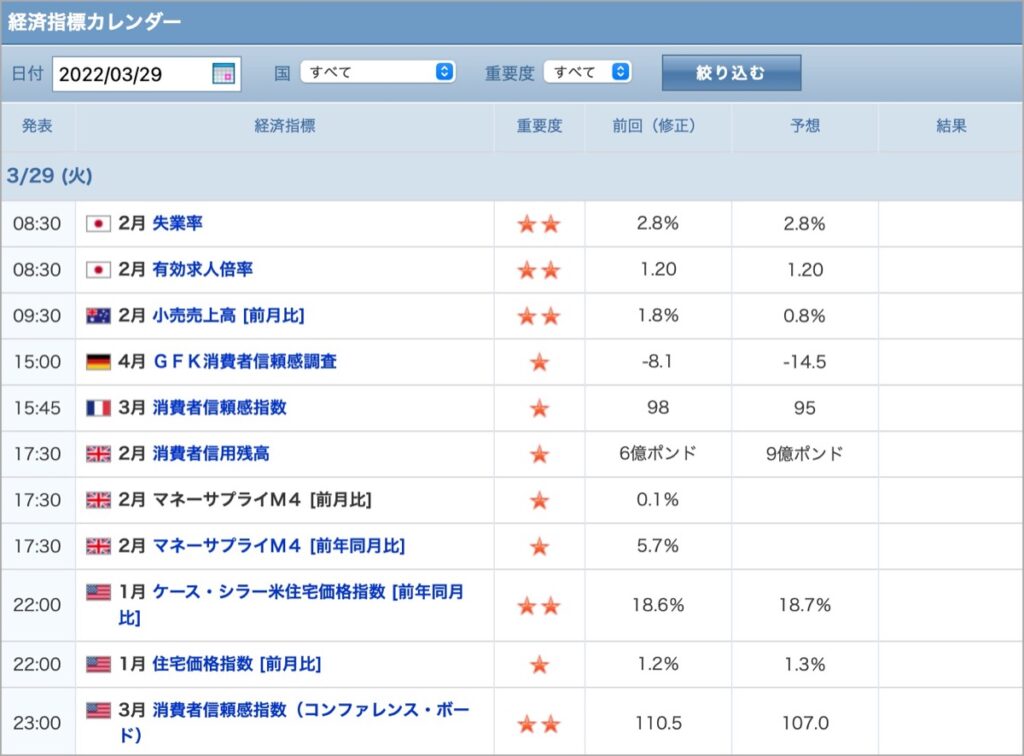
Task: Click the 絞り込む filter button
Action: pos(731,72)
